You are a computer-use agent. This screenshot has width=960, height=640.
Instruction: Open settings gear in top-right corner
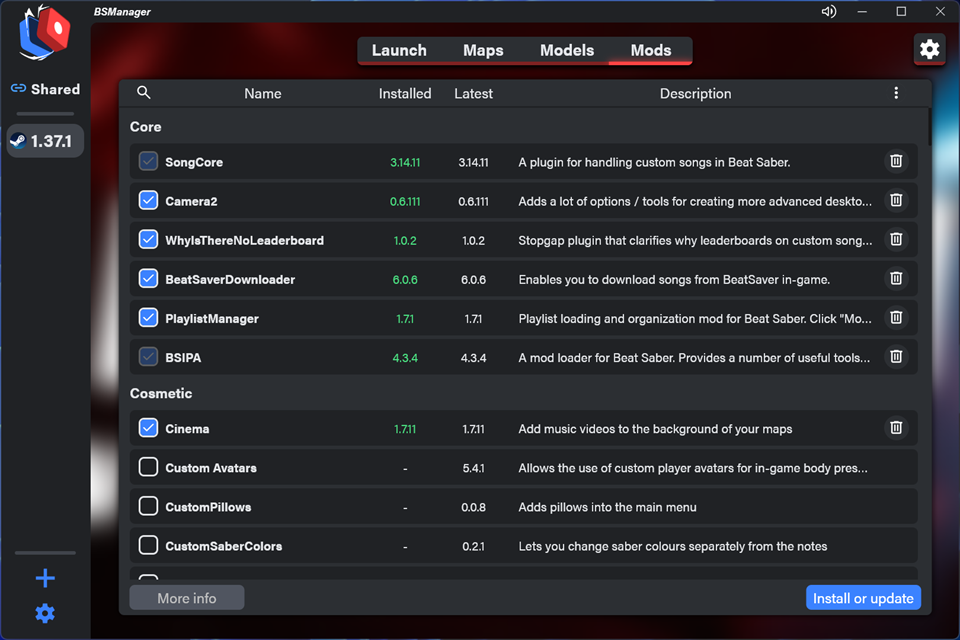(929, 49)
